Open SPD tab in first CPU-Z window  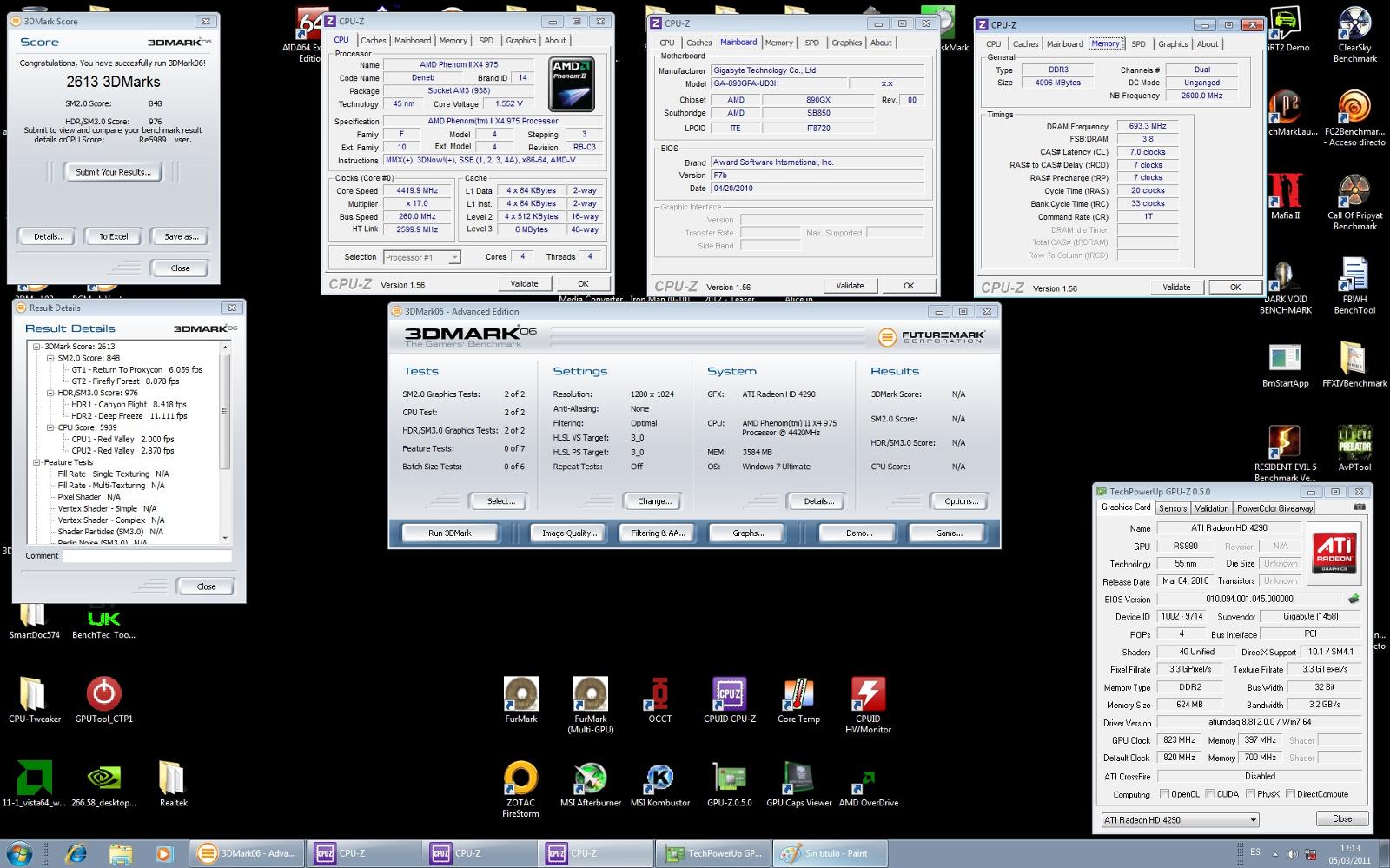(x=486, y=40)
